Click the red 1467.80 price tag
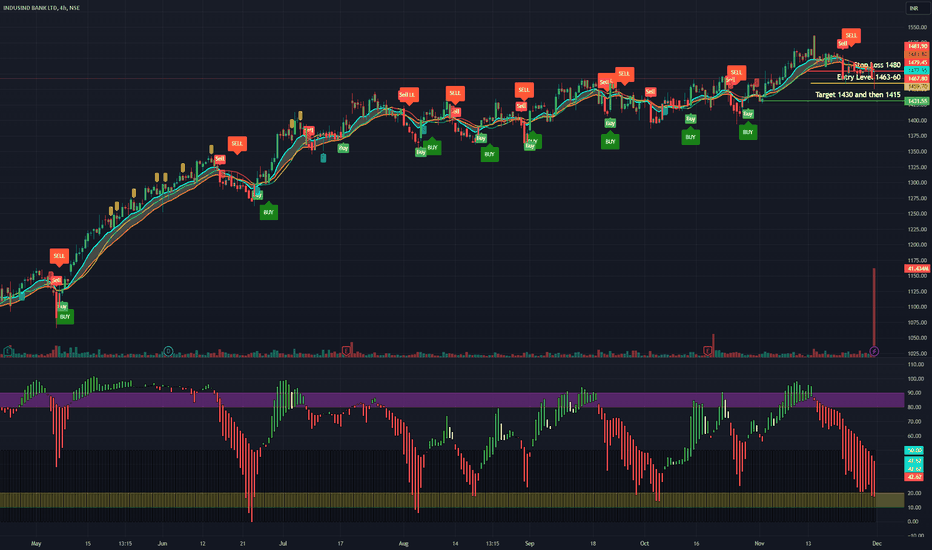The height and width of the screenshot is (550, 932). (x=916, y=78)
